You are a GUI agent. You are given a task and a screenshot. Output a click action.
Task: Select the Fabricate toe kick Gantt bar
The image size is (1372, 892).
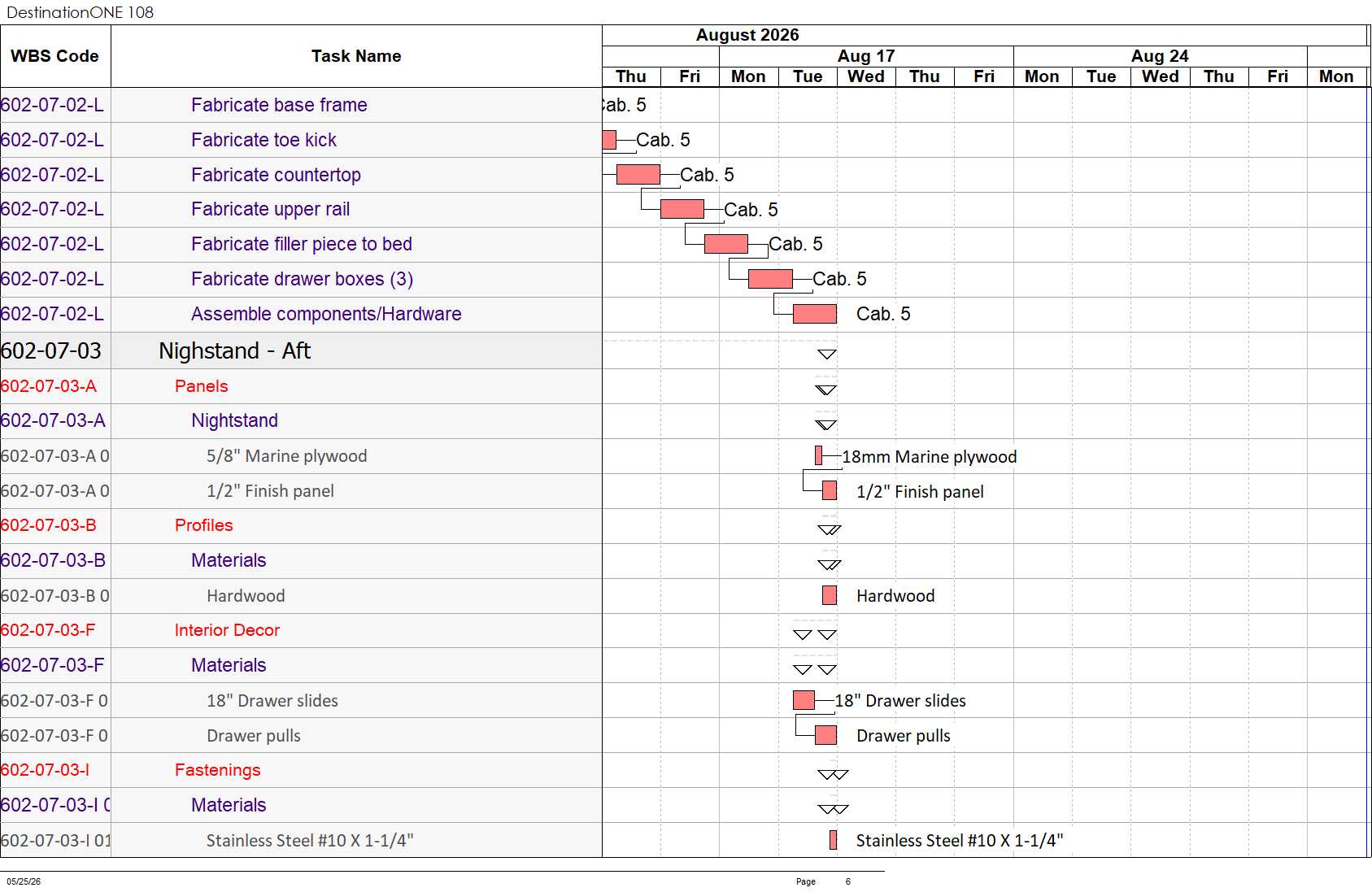click(x=609, y=140)
